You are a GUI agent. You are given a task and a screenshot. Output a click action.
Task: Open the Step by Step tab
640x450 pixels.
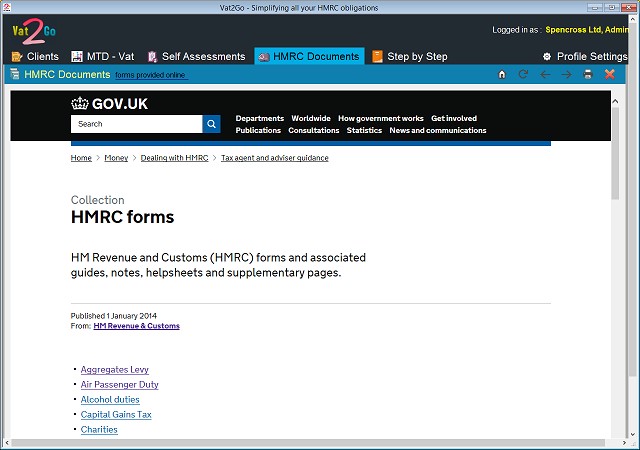point(410,56)
